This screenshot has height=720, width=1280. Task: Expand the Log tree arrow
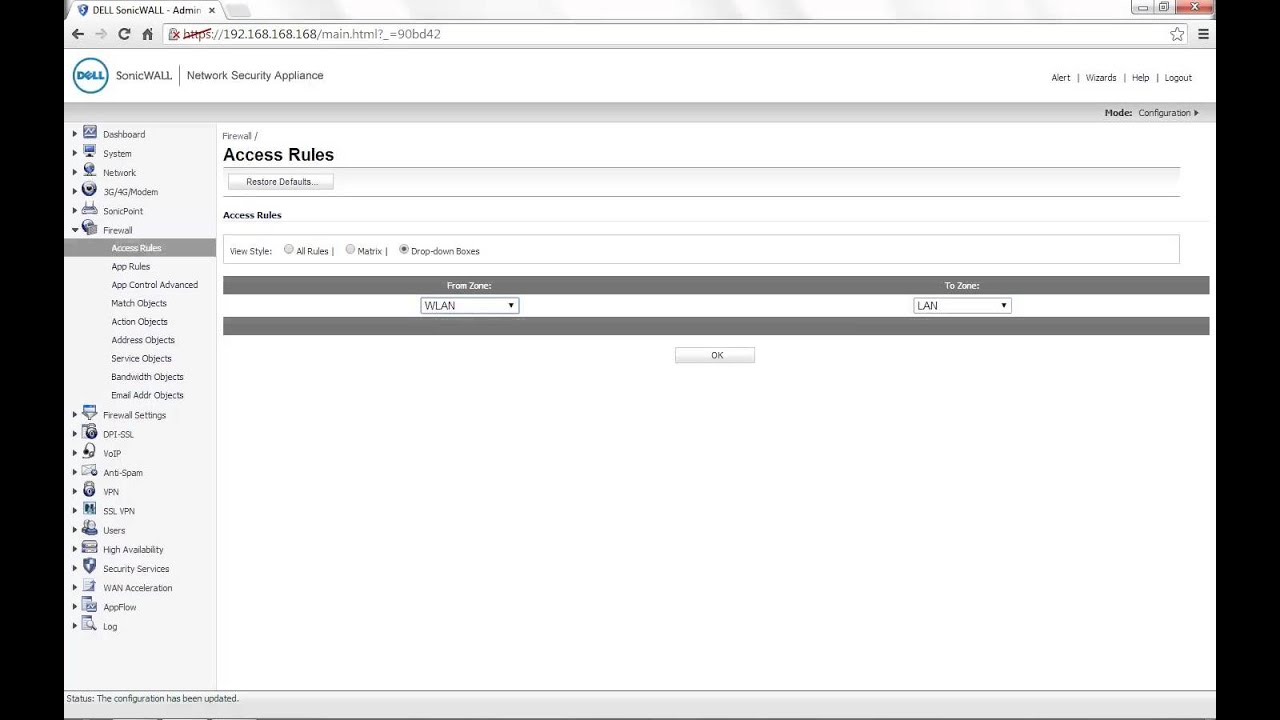pyautogui.click(x=74, y=626)
